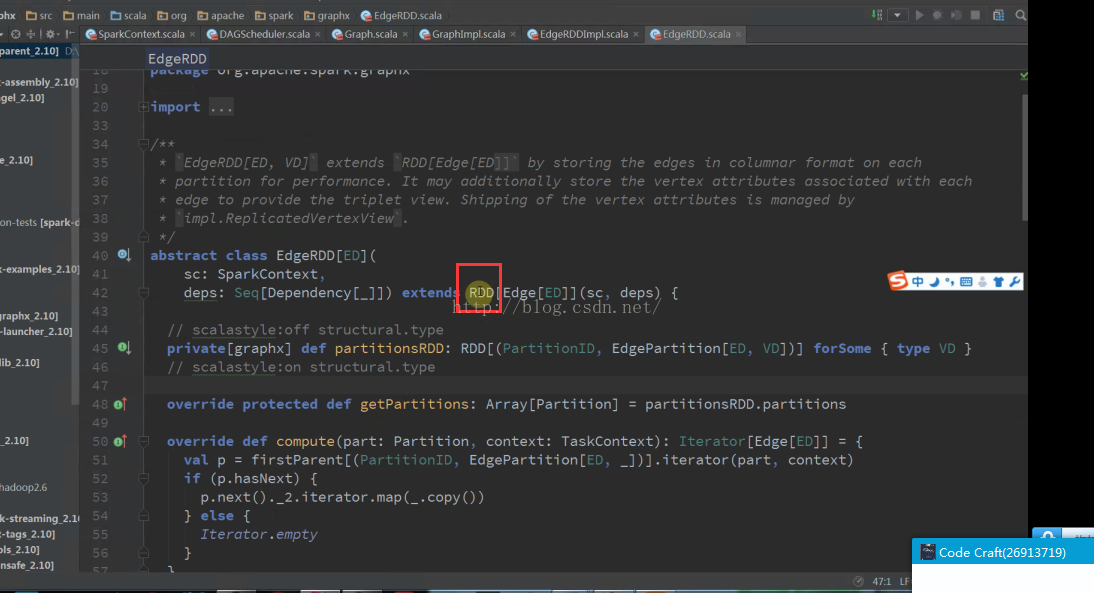The width and height of the screenshot is (1094, 593).
Task: Click the scala breadcrumb folder
Action: click(x=128, y=15)
